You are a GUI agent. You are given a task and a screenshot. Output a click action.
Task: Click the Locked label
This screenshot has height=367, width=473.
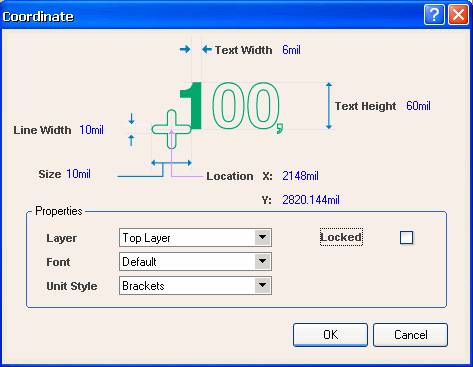341,237
